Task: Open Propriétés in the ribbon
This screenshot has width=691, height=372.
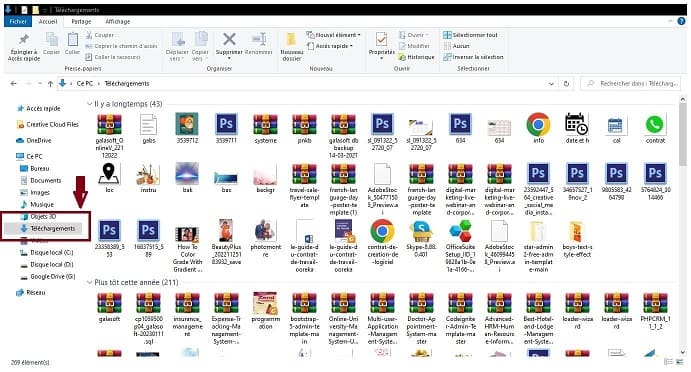Action: click(x=382, y=46)
